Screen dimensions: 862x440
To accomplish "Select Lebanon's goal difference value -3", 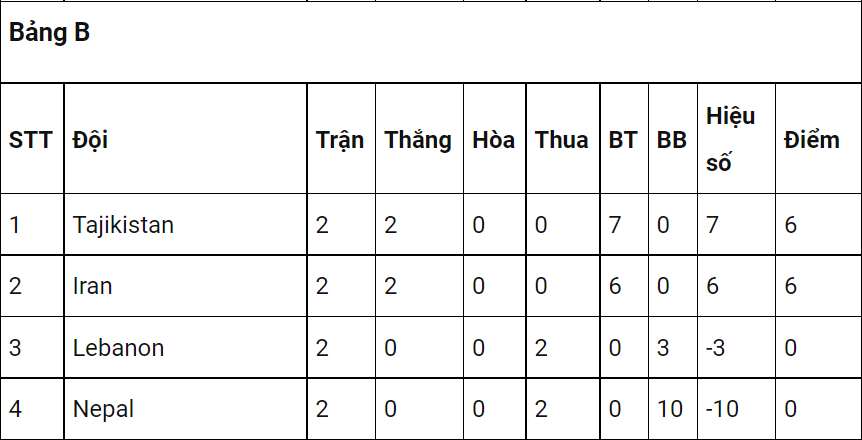I will 715,348.
